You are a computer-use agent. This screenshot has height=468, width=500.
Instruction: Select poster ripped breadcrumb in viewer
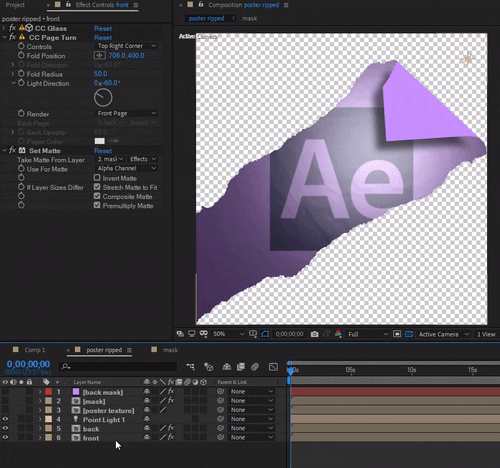(206, 18)
